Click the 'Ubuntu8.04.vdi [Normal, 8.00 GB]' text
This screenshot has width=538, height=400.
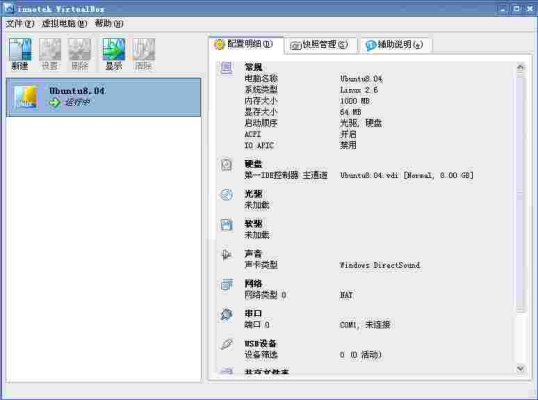(407, 175)
